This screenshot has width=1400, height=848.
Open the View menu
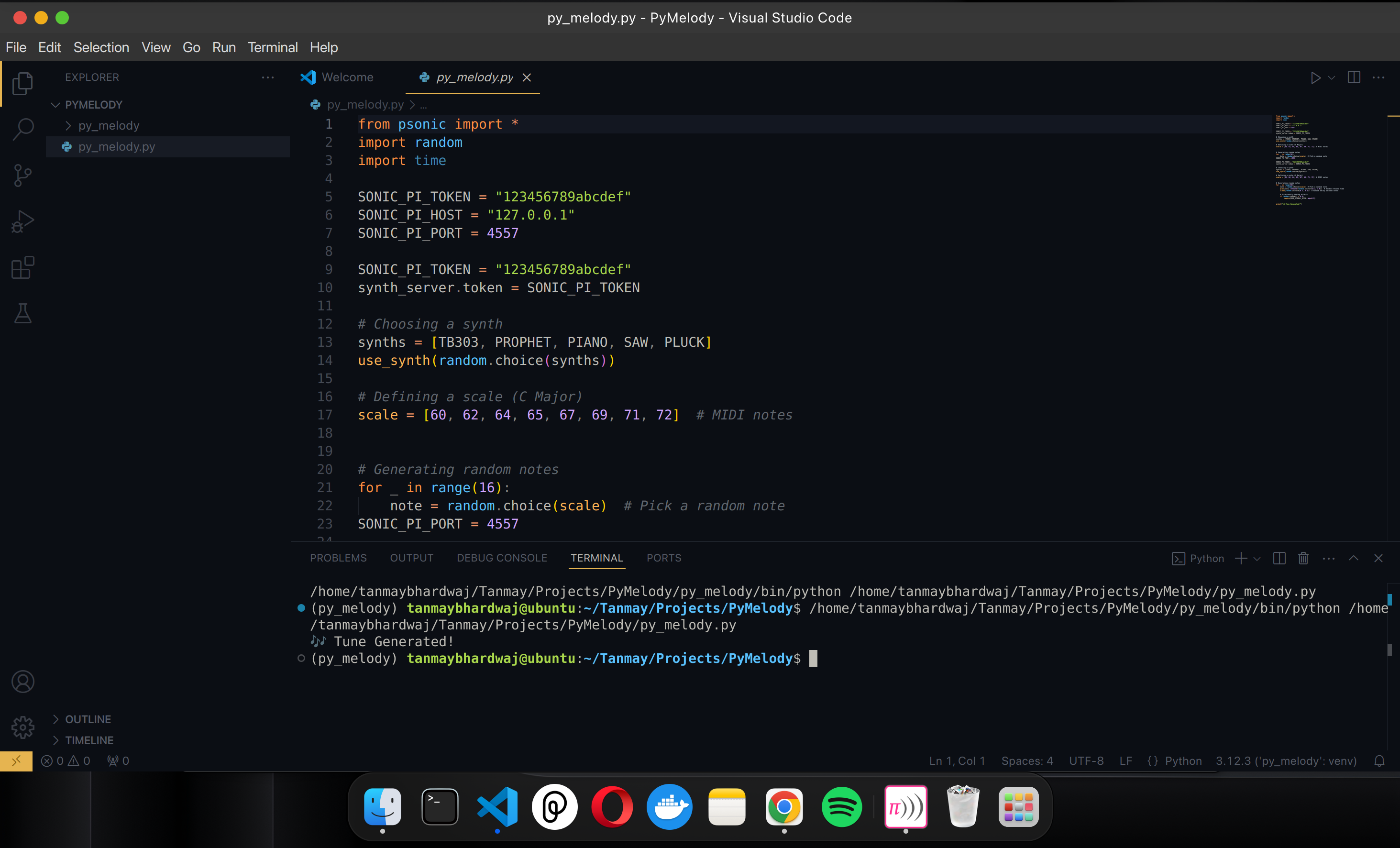pos(155,47)
